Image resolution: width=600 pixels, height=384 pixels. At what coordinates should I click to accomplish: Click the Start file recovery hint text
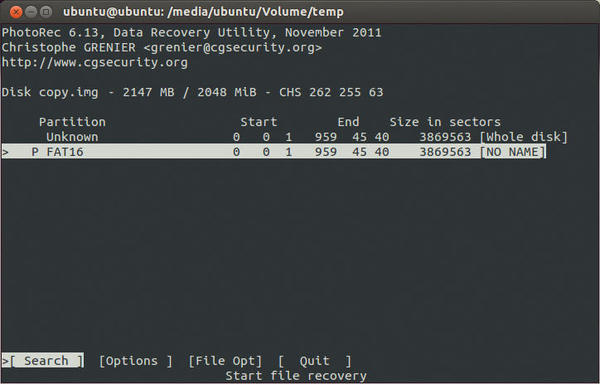(x=296, y=376)
